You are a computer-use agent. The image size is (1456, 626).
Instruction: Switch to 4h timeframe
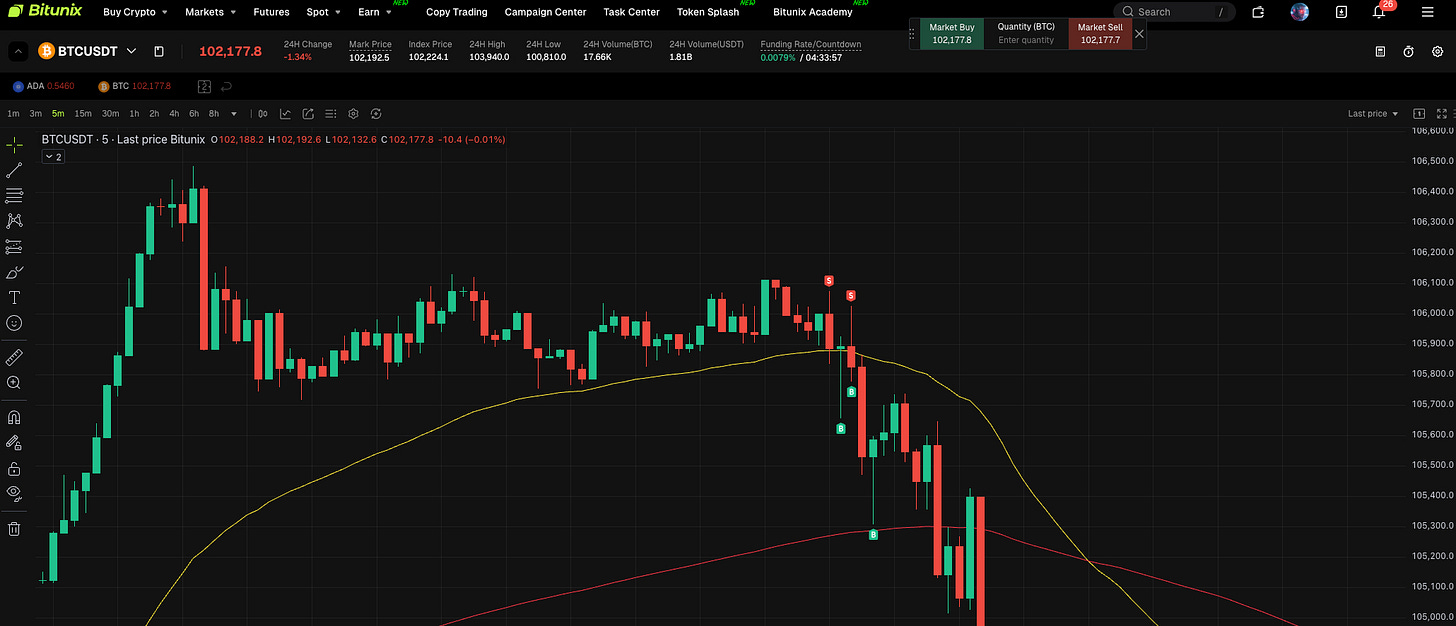(174, 114)
